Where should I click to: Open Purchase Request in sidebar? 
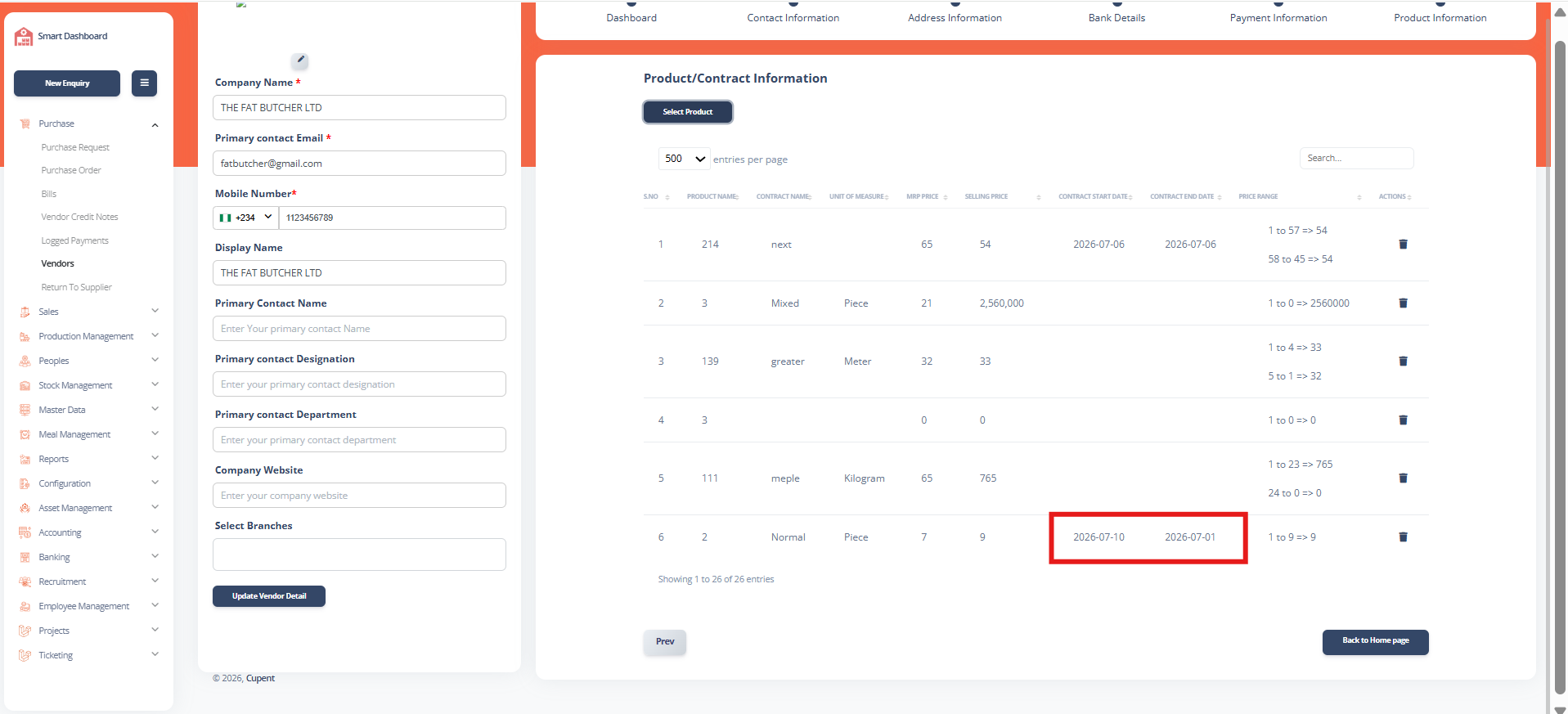click(x=75, y=147)
